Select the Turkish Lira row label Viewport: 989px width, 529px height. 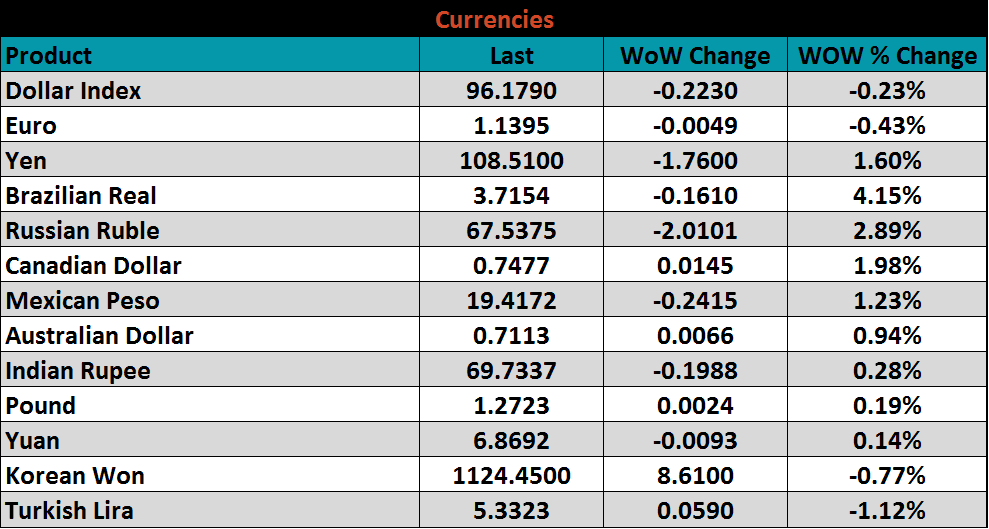point(70,511)
